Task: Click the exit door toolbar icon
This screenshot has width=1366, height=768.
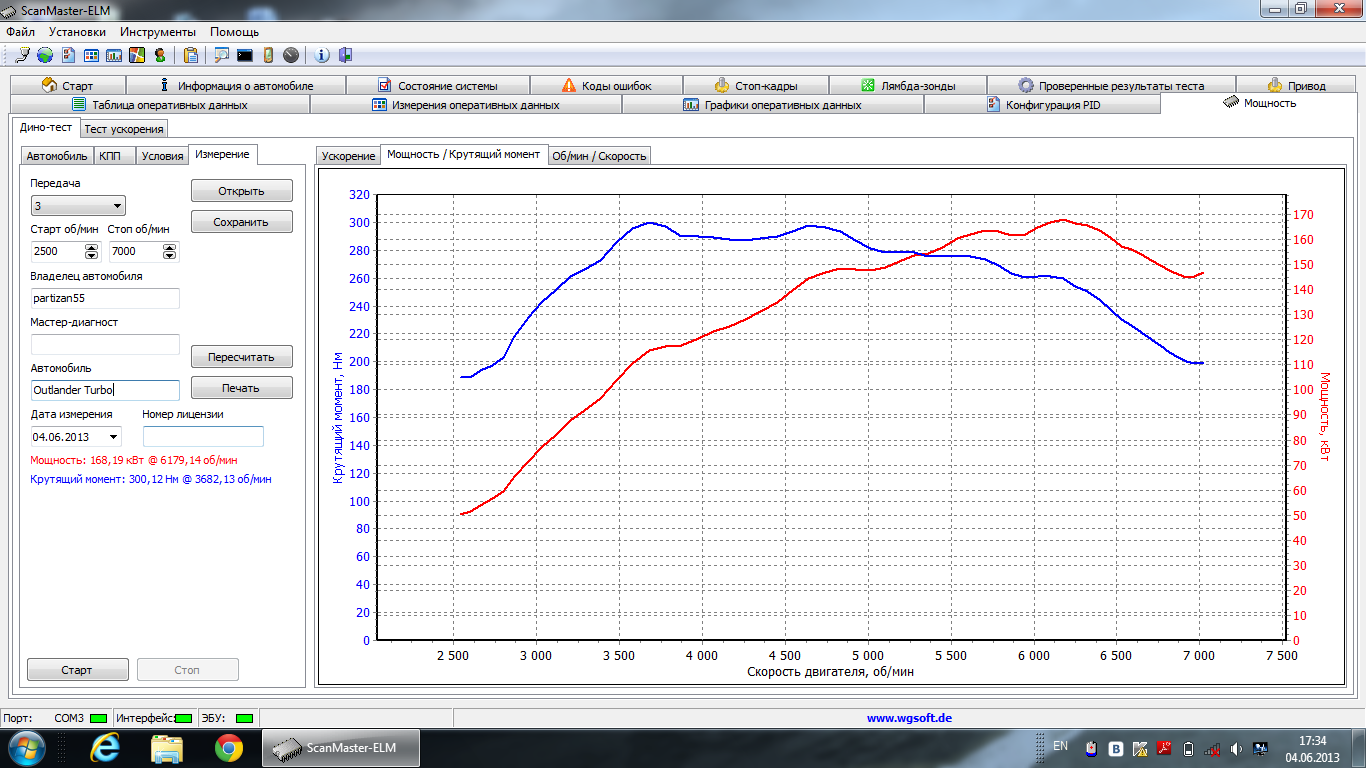Action: coord(345,55)
